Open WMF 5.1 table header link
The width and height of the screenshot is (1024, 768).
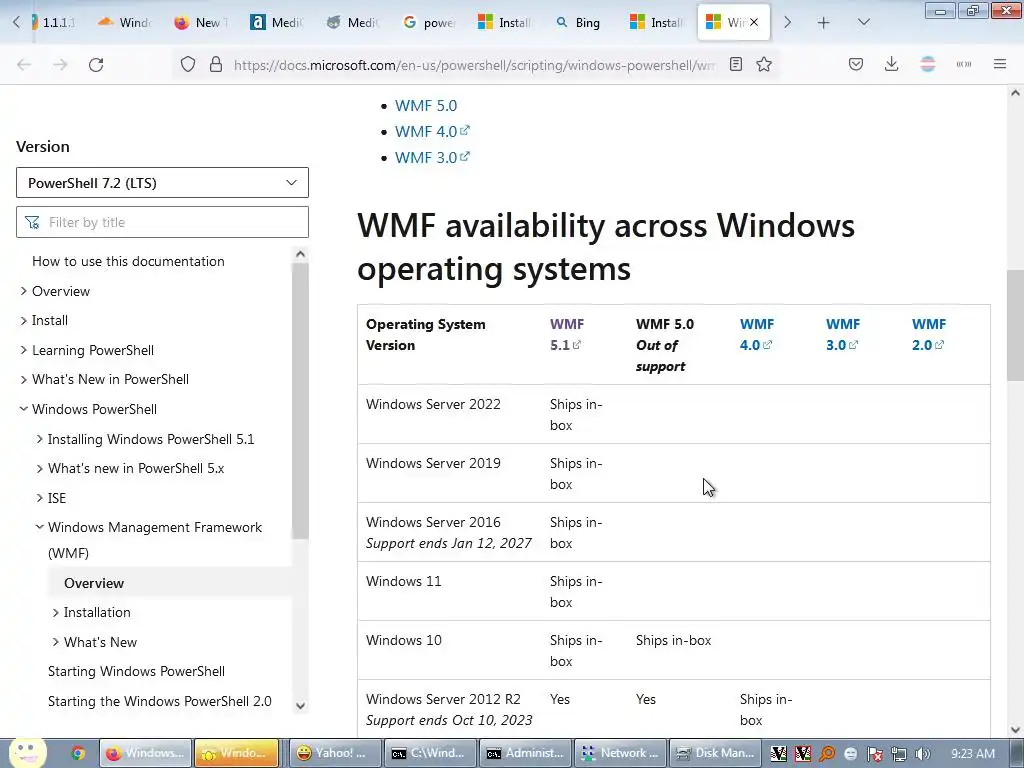(x=566, y=334)
